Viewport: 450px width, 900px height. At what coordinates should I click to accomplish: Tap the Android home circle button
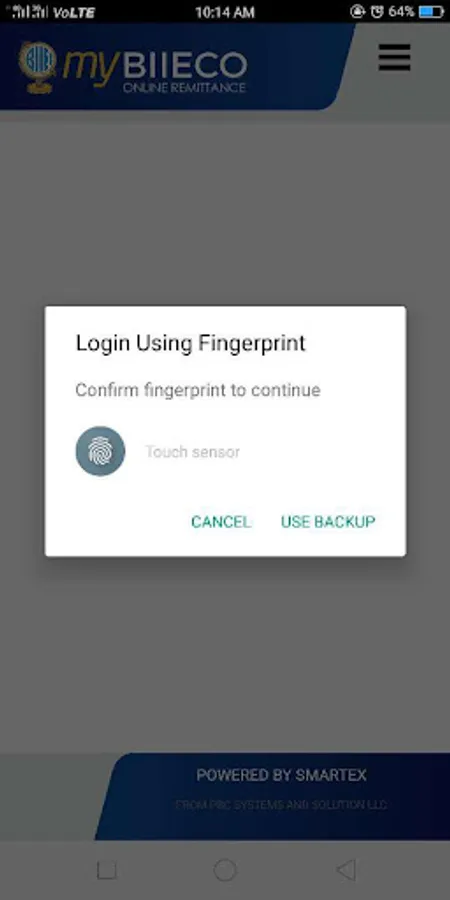(x=225, y=870)
